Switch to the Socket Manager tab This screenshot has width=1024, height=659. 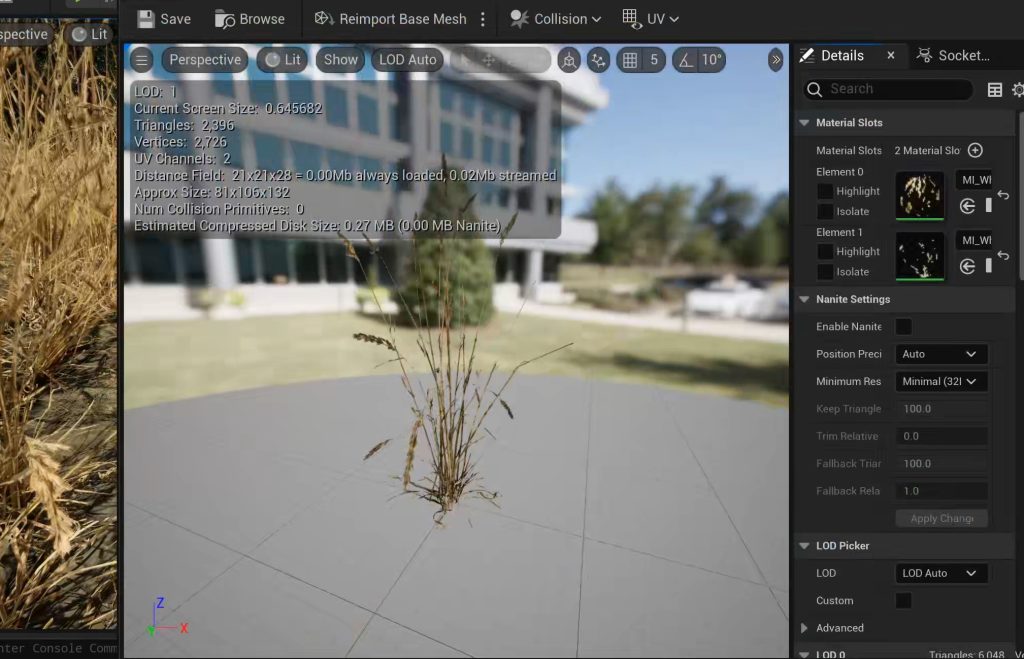point(953,56)
